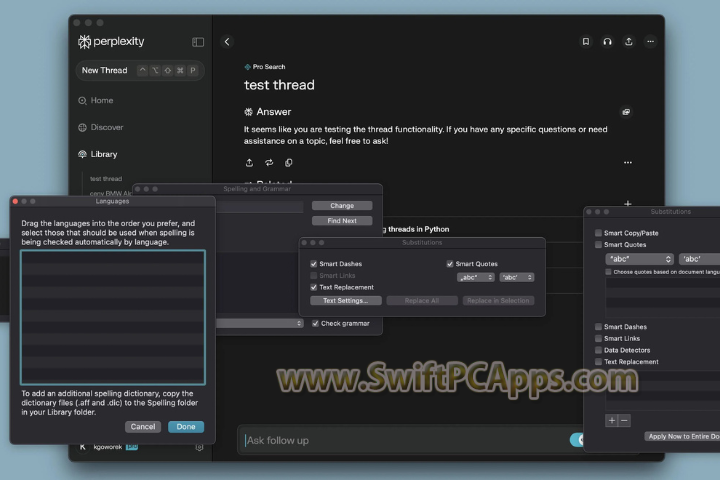Select the test thread library entry
This screenshot has height=480, width=720.
click(x=106, y=179)
